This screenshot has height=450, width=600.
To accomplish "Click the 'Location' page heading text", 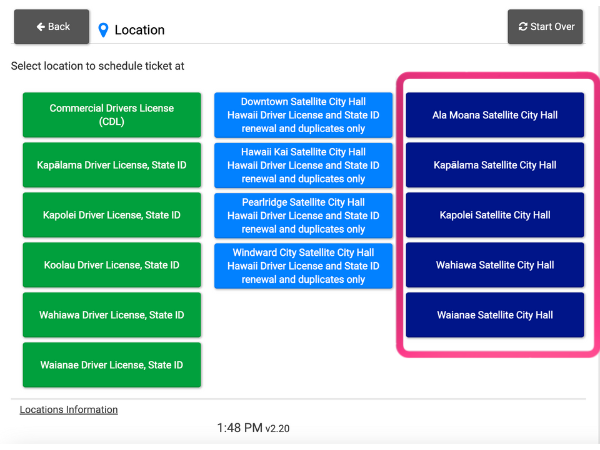I will point(140,30).
